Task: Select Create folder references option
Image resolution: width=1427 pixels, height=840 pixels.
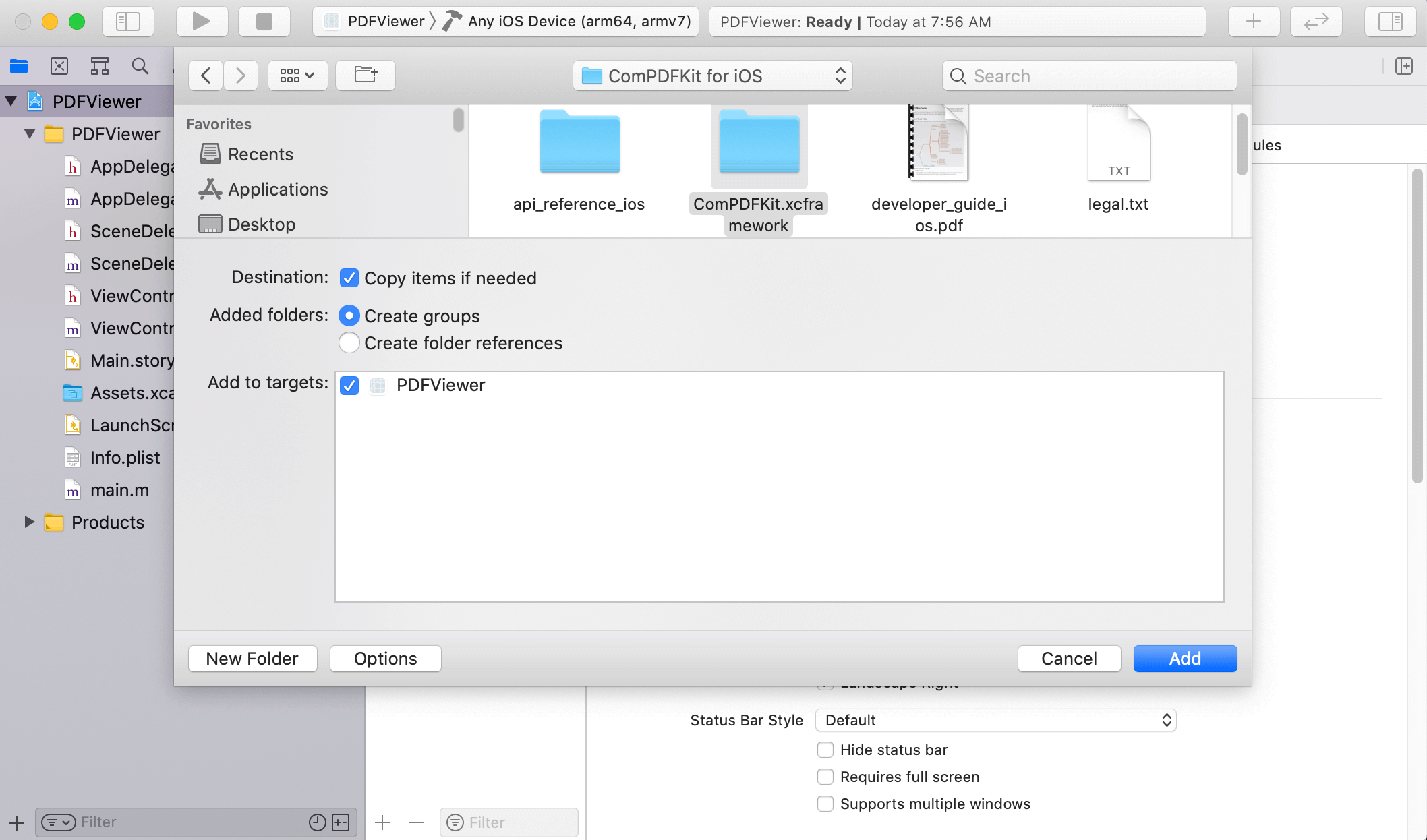Action: [349, 342]
